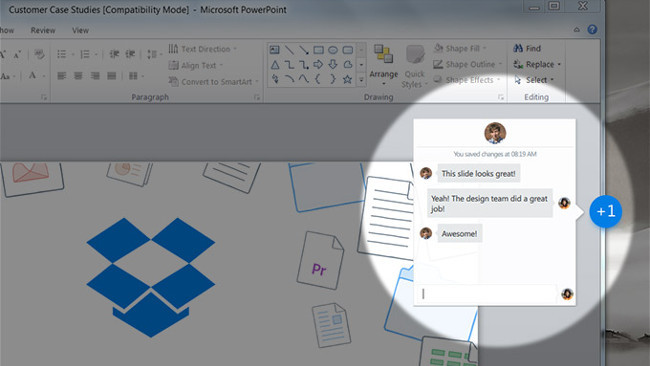Insert the 5-Point Star shape

[x=347, y=79]
